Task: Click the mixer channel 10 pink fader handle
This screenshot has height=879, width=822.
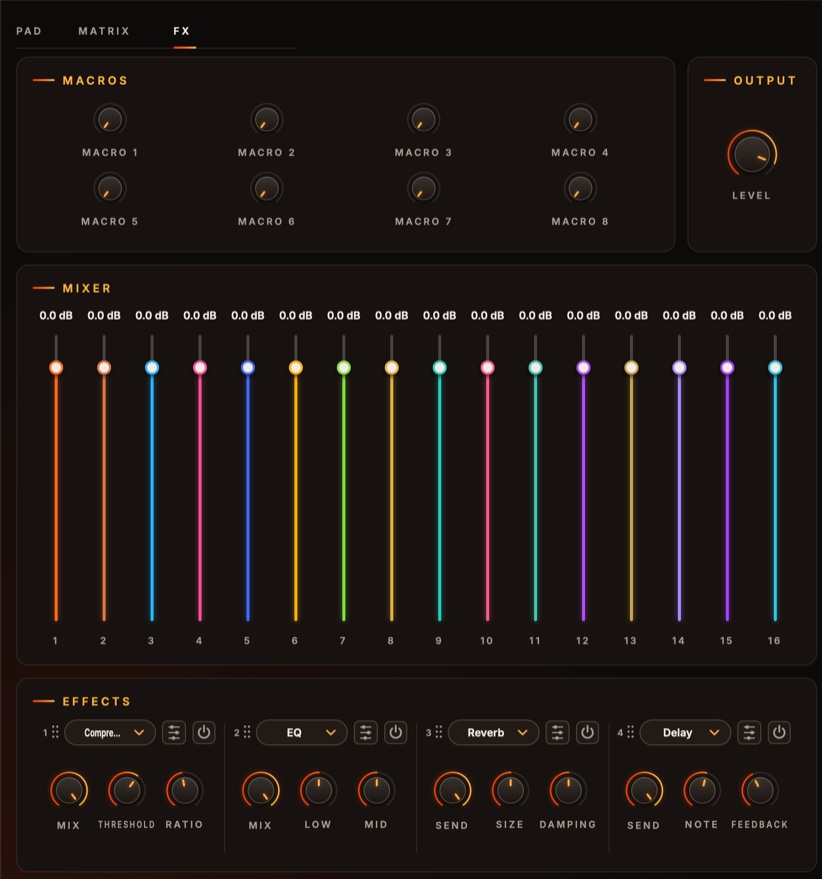Action: (x=487, y=368)
